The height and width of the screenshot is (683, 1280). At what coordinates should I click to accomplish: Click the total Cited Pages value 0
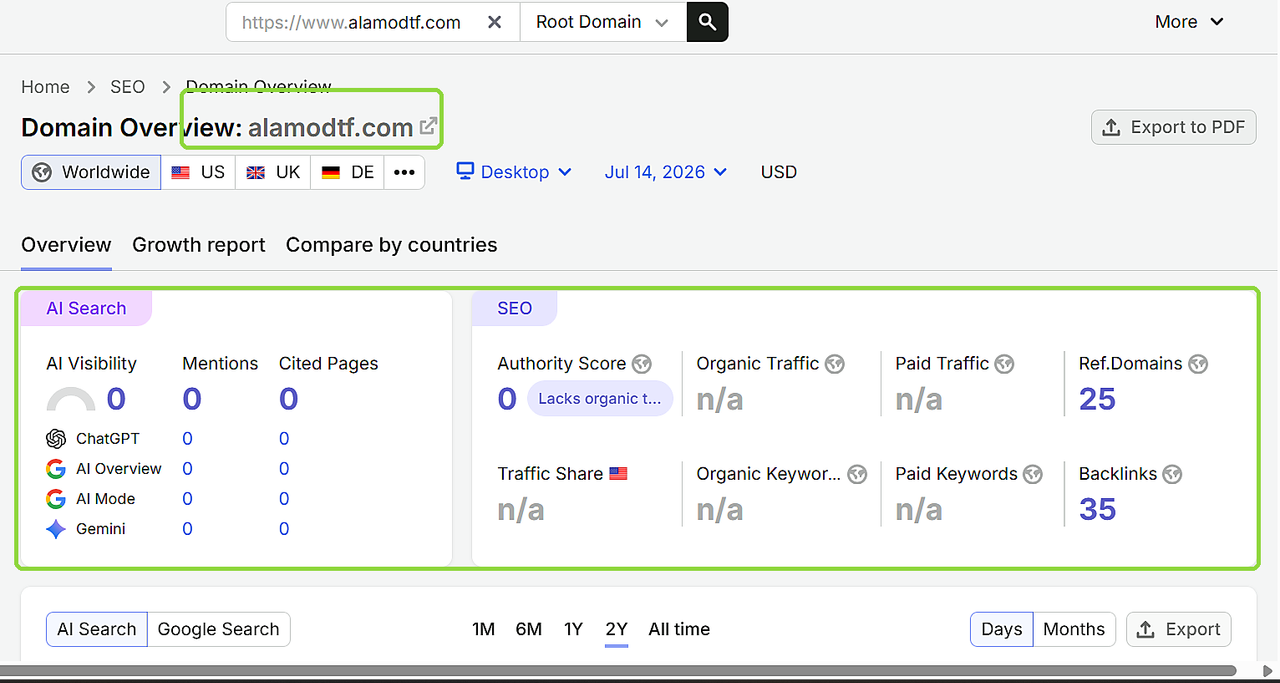tap(289, 400)
